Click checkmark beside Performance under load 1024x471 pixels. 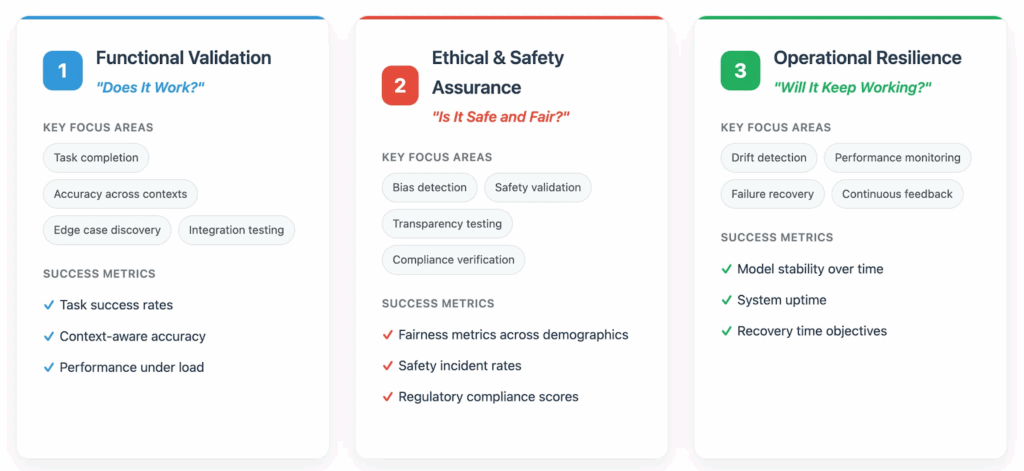49,367
